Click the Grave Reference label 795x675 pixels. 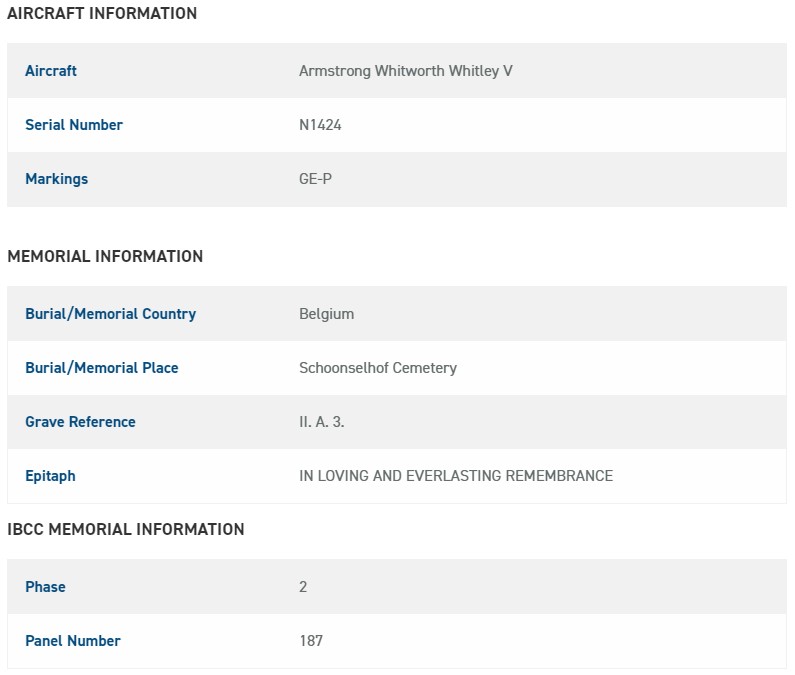pos(80,422)
